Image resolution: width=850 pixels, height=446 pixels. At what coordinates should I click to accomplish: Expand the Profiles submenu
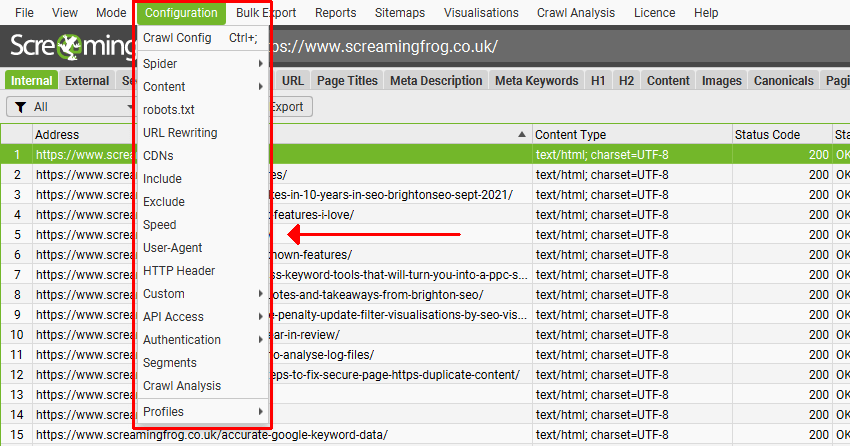pyautogui.click(x=203, y=412)
